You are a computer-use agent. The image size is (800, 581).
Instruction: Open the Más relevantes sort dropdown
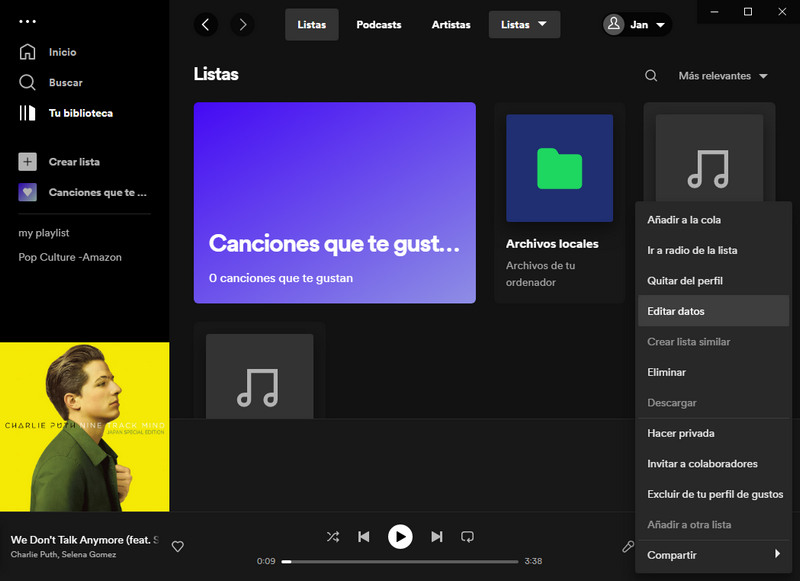[x=722, y=76]
